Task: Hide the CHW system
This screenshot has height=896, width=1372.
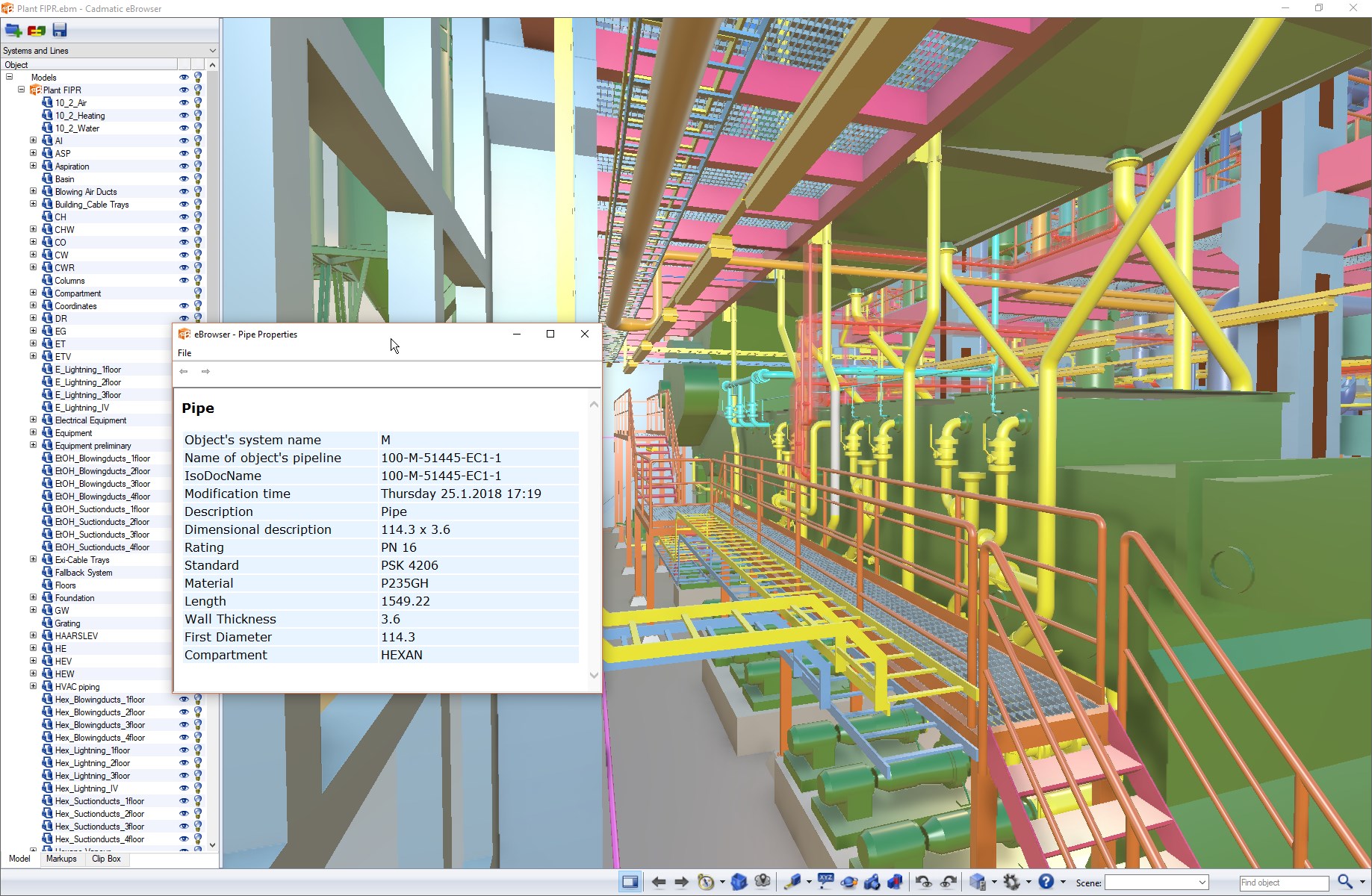Action: 184,229
